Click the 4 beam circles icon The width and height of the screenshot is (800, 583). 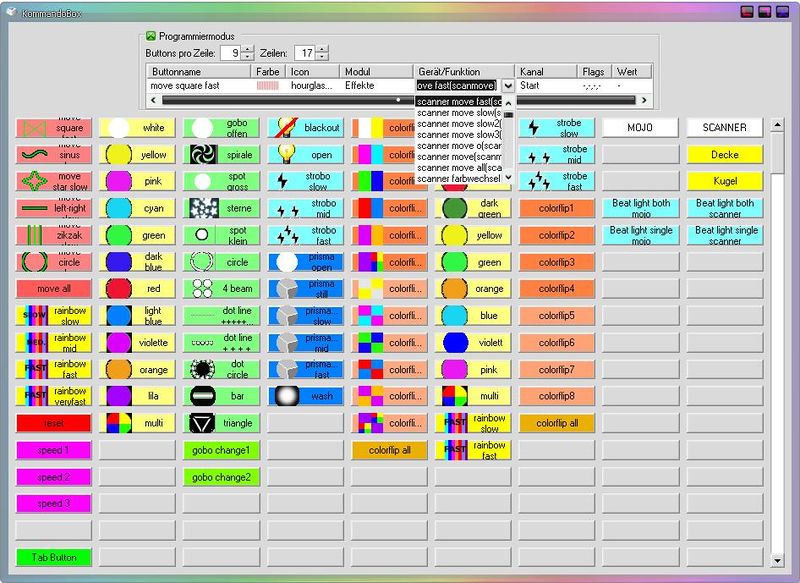203,289
